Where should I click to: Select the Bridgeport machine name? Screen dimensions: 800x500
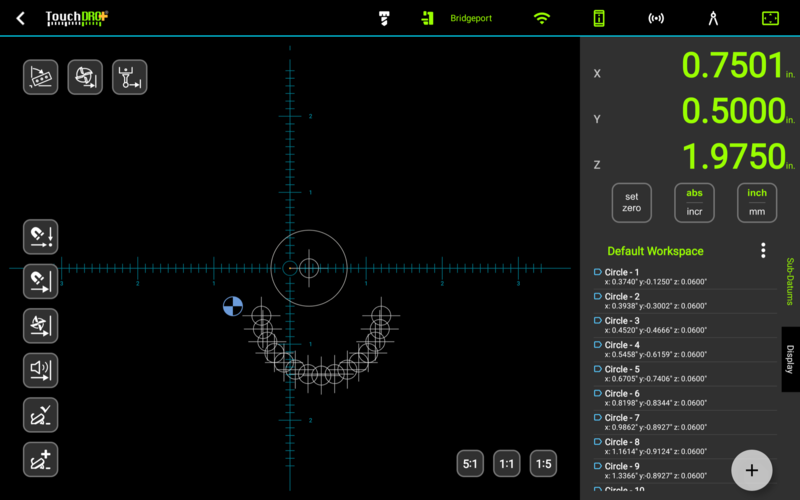pyautogui.click(x=471, y=18)
